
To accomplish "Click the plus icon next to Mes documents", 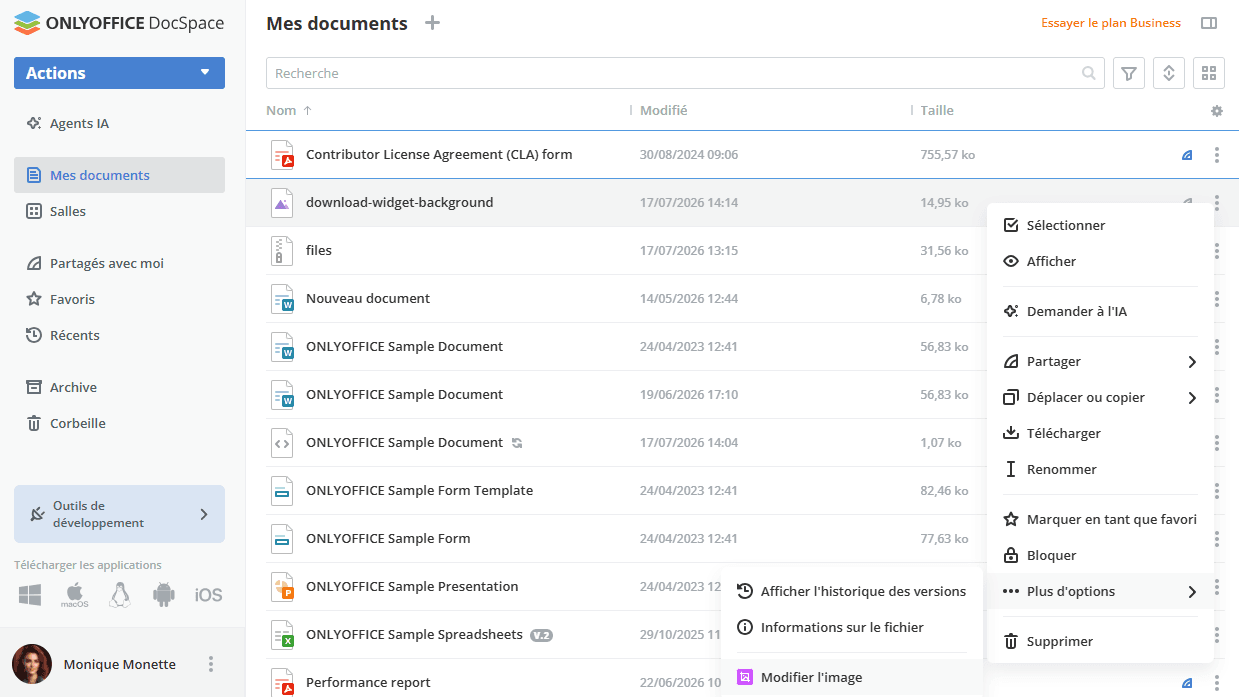I will point(432,22).
